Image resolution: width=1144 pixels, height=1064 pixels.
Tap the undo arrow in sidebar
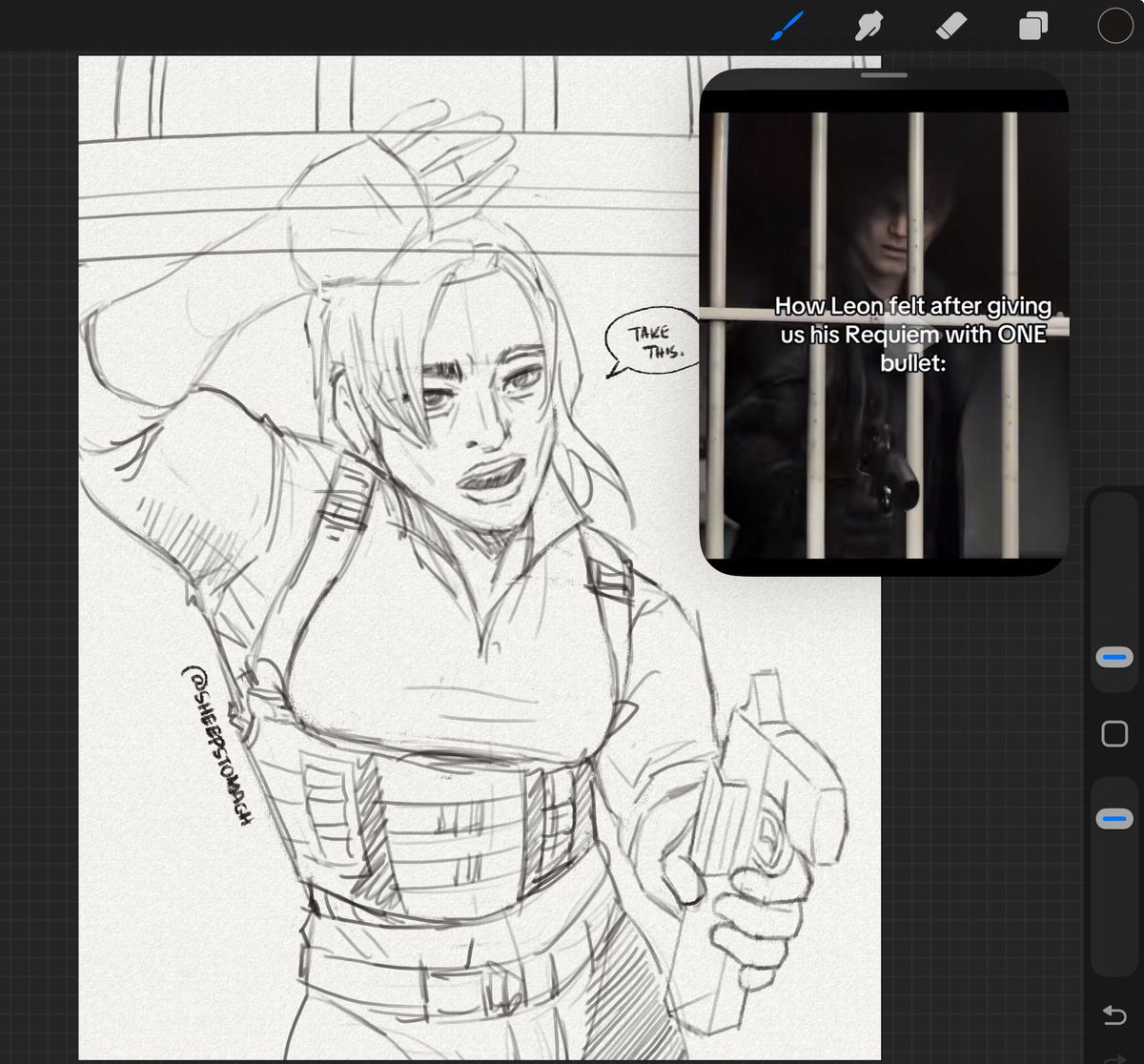click(x=1114, y=1015)
